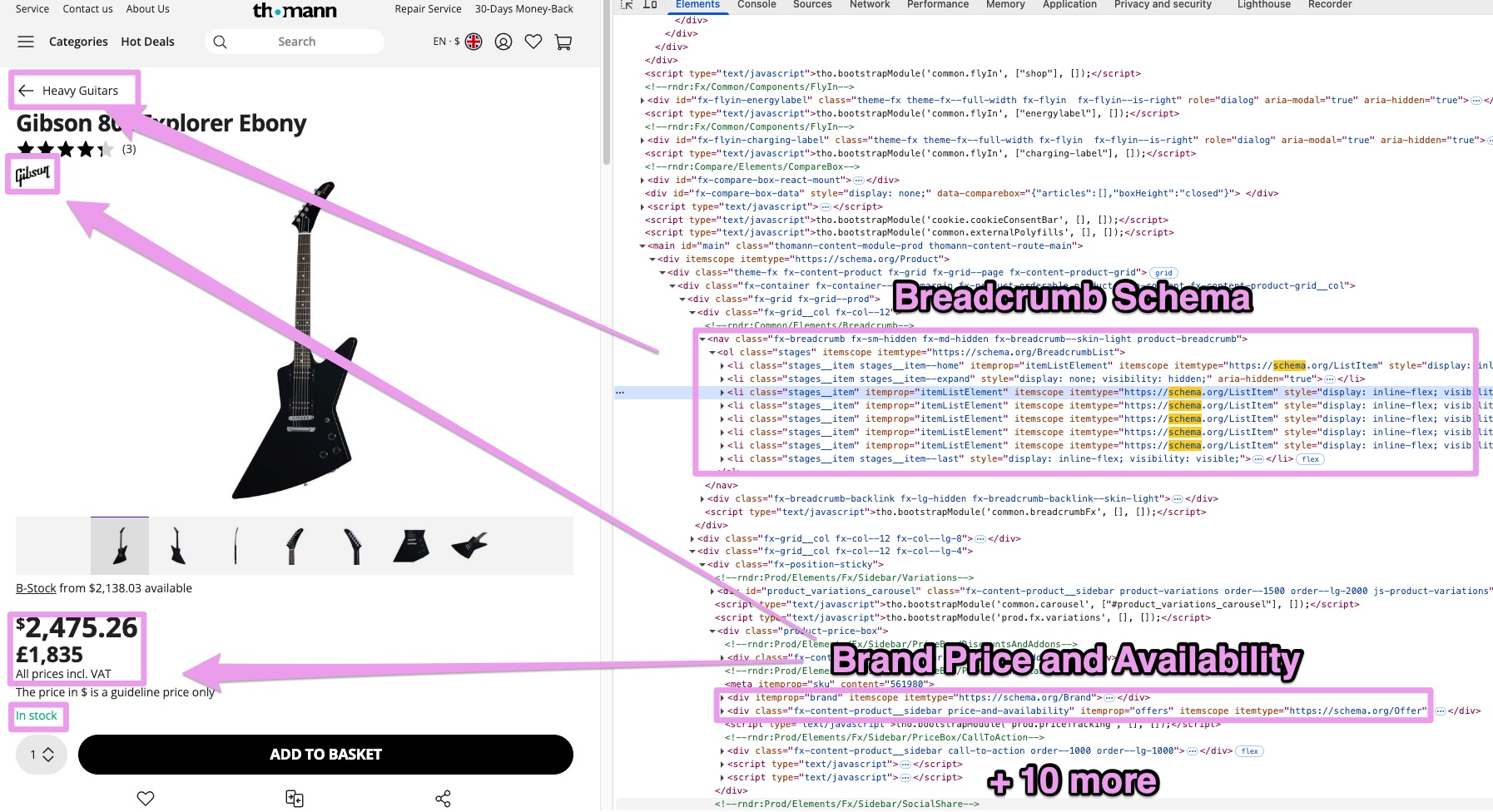Expand the stages__item--home li node

722,366
